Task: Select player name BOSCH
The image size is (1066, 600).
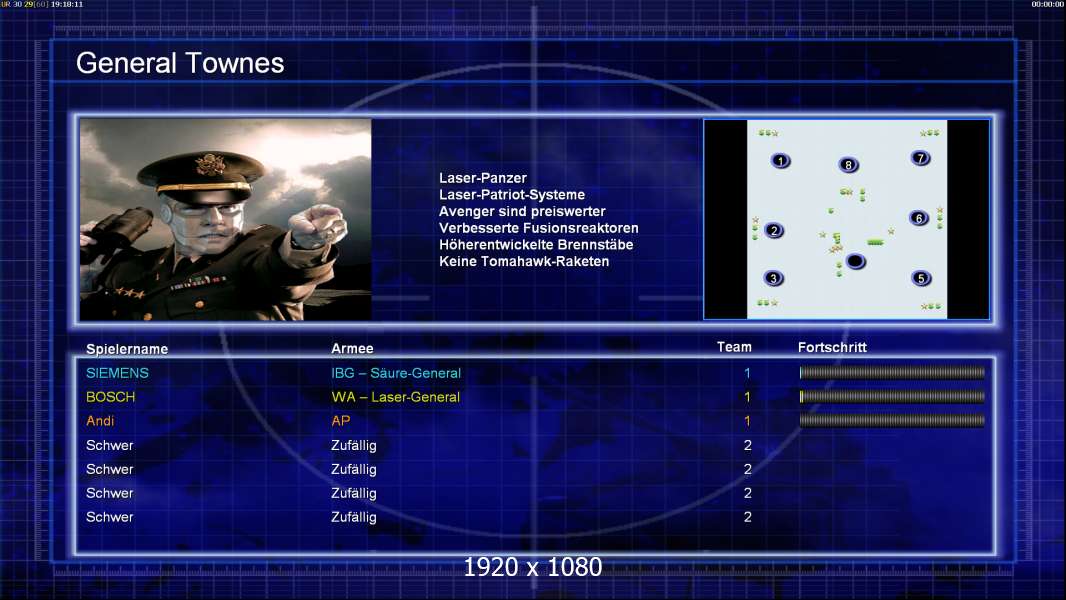Action: (x=110, y=397)
